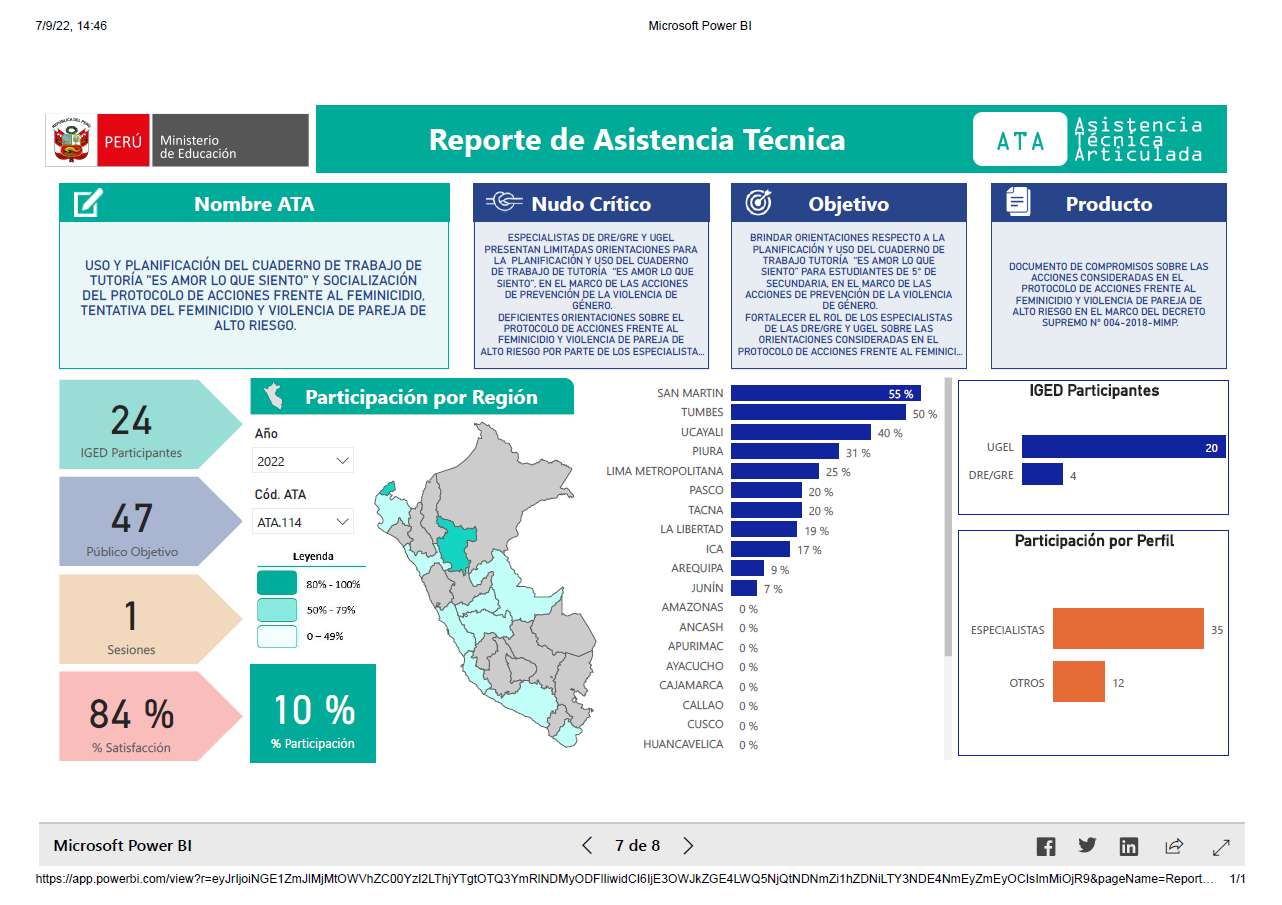
Task: Click the Participación por Perfil chart title
Action: pyautogui.click(x=1094, y=541)
